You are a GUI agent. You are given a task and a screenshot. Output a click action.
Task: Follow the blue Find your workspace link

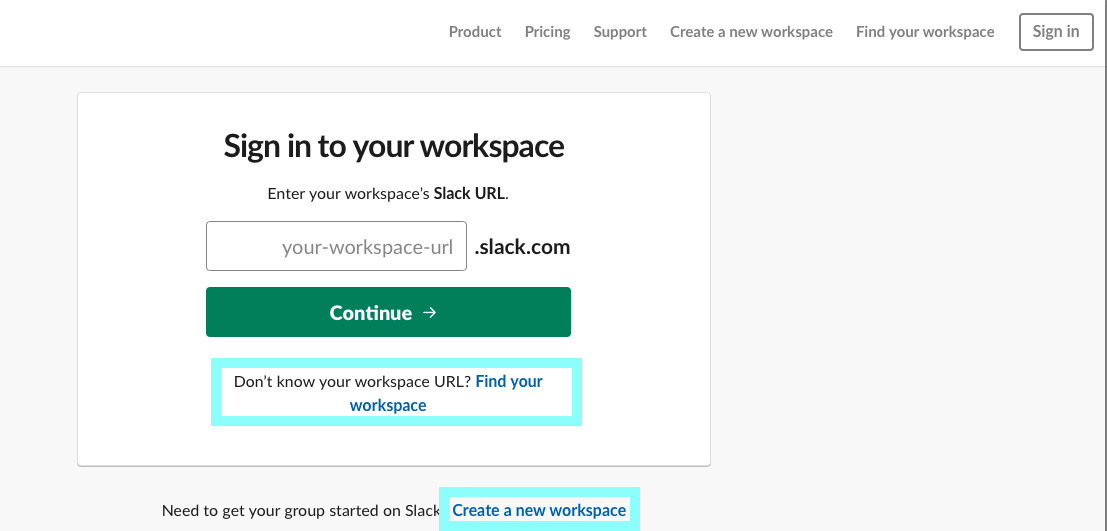[x=446, y=393]
